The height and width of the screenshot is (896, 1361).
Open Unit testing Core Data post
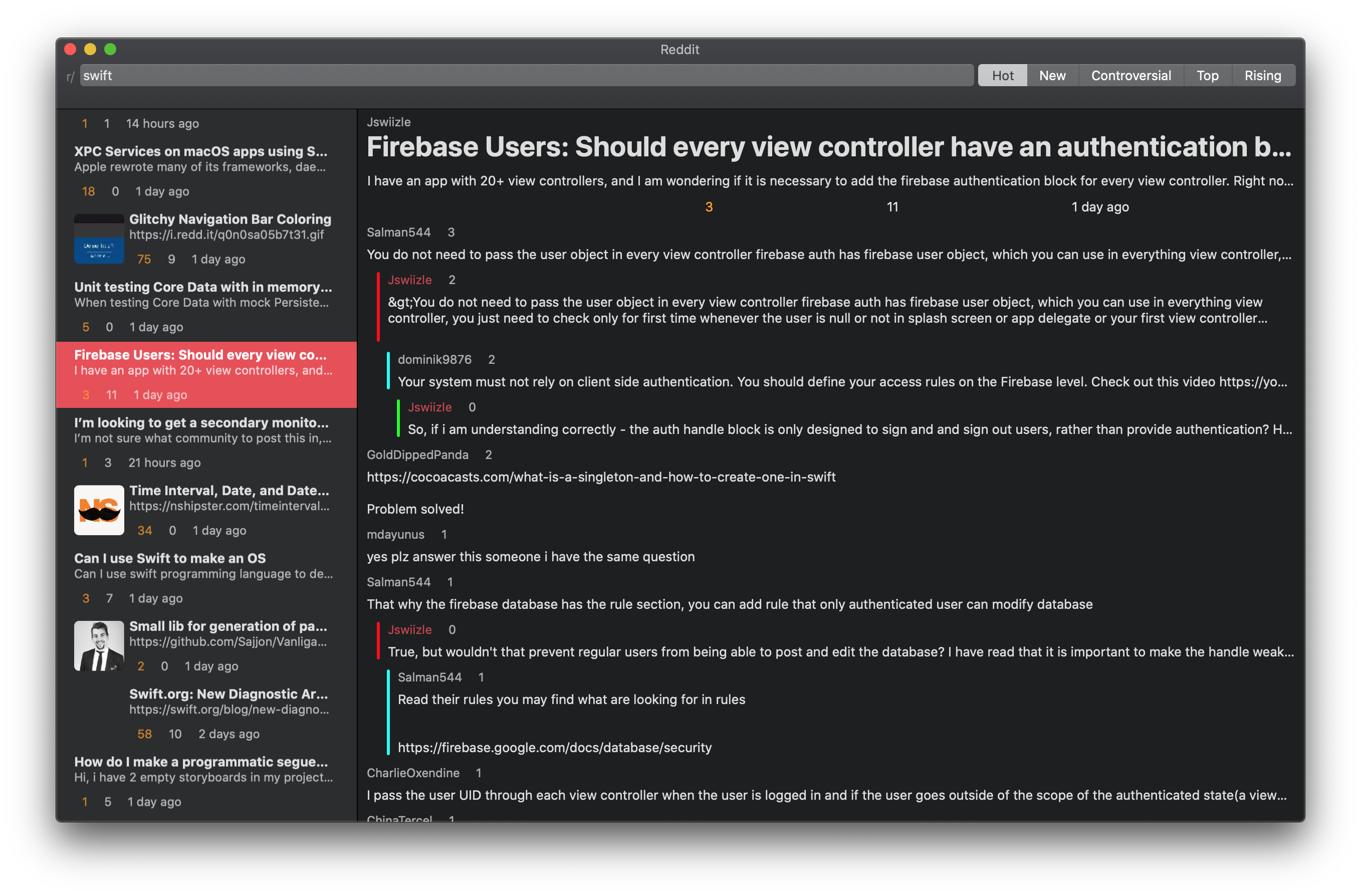202,287
